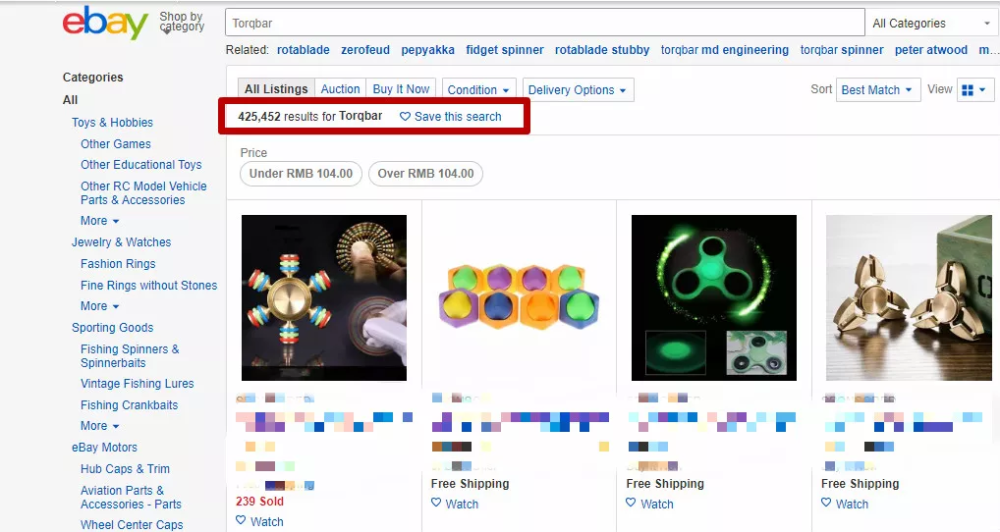Open related search peter atwood

tap(931, 50)
